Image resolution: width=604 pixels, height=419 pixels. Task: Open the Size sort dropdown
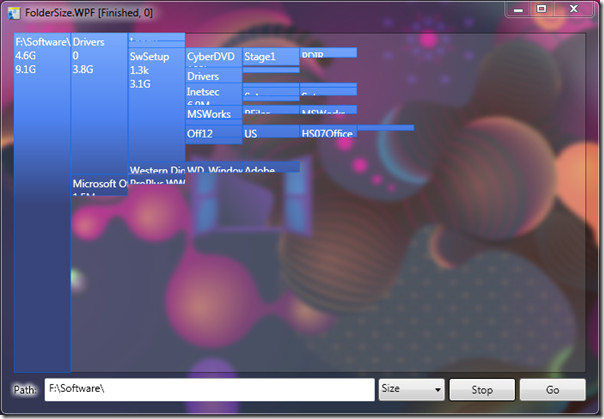(411, 389)
